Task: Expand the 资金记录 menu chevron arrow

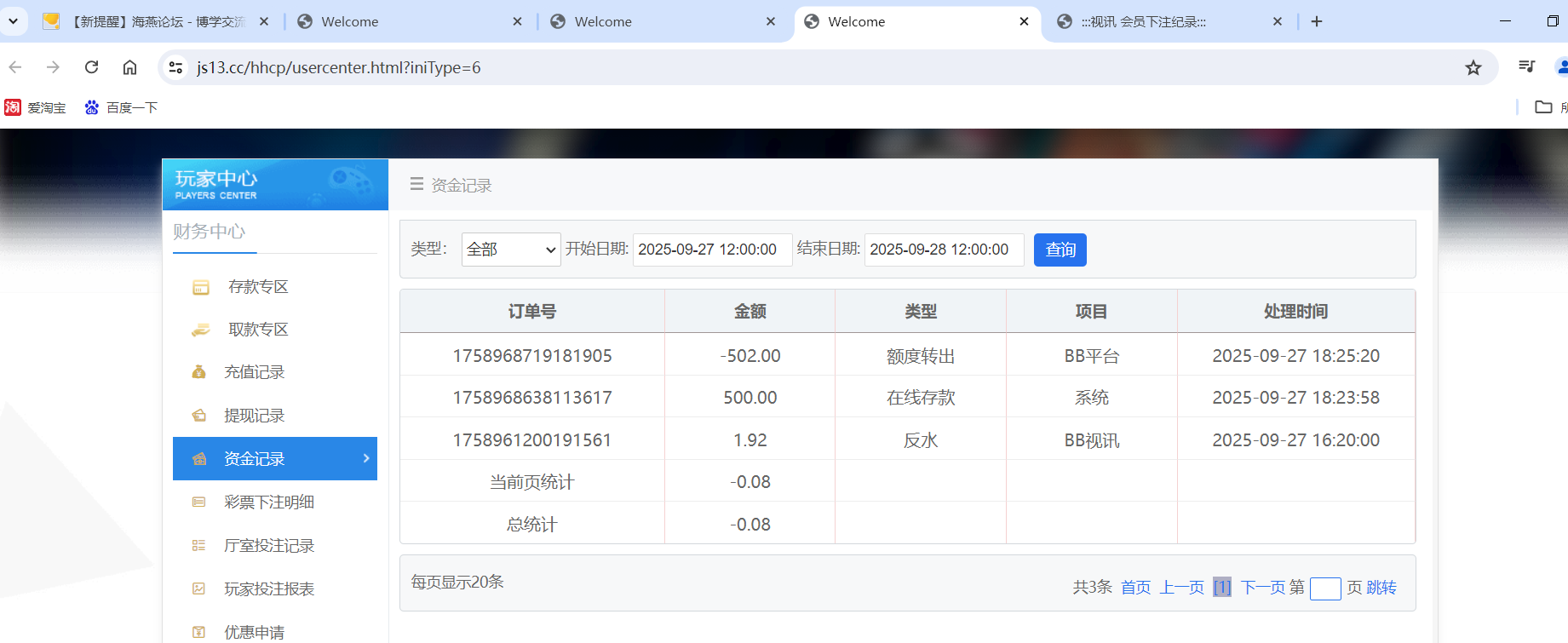Action: (366, 458)
